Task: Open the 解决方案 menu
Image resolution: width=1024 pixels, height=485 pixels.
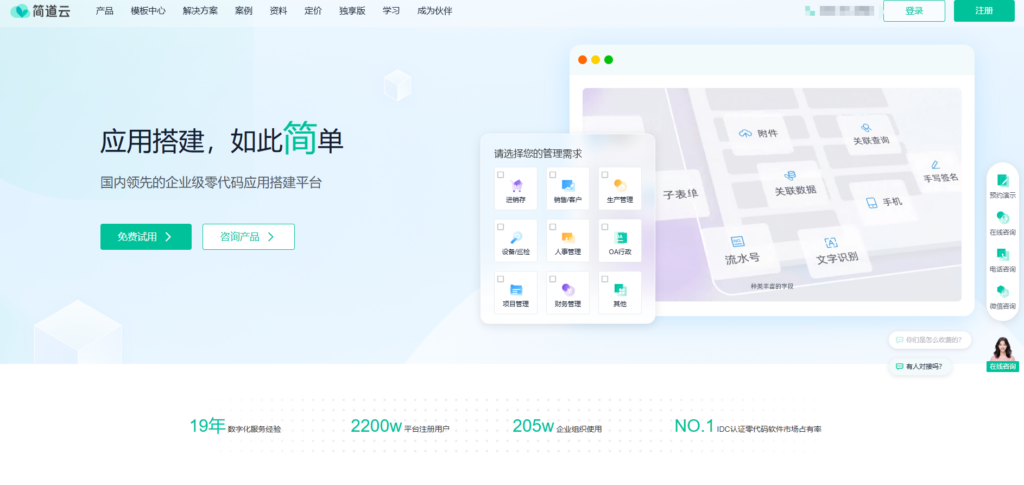Action: point(200,11)
